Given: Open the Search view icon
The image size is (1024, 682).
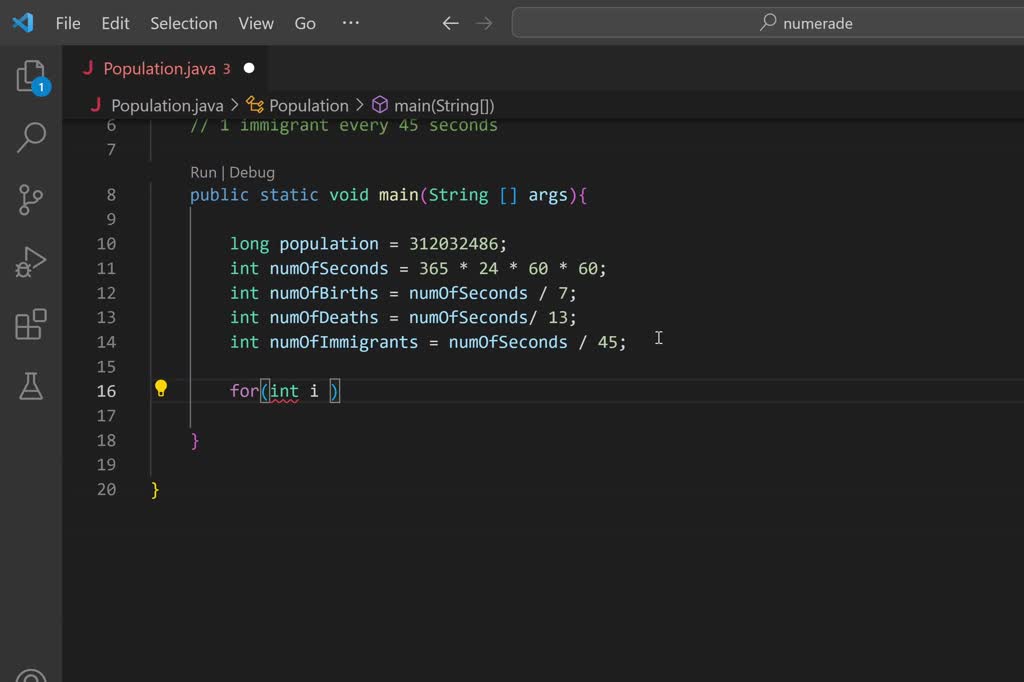Looking at the screenshot, I should (31, 138).
